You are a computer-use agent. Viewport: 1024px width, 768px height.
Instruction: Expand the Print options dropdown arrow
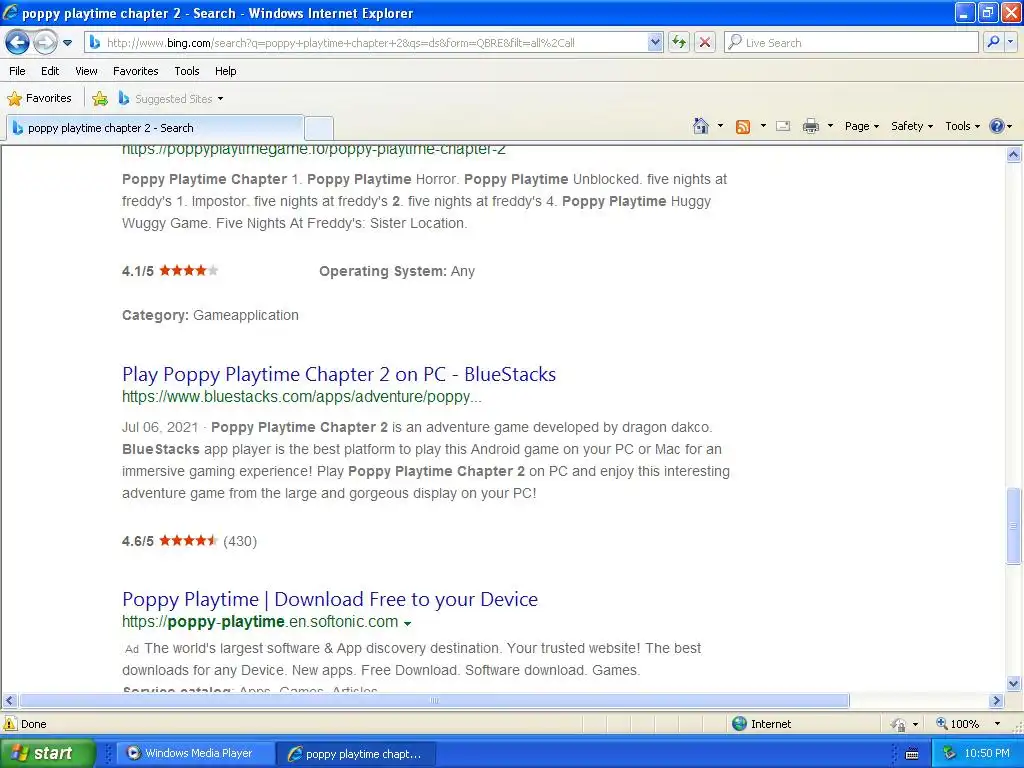click(830, 126)
